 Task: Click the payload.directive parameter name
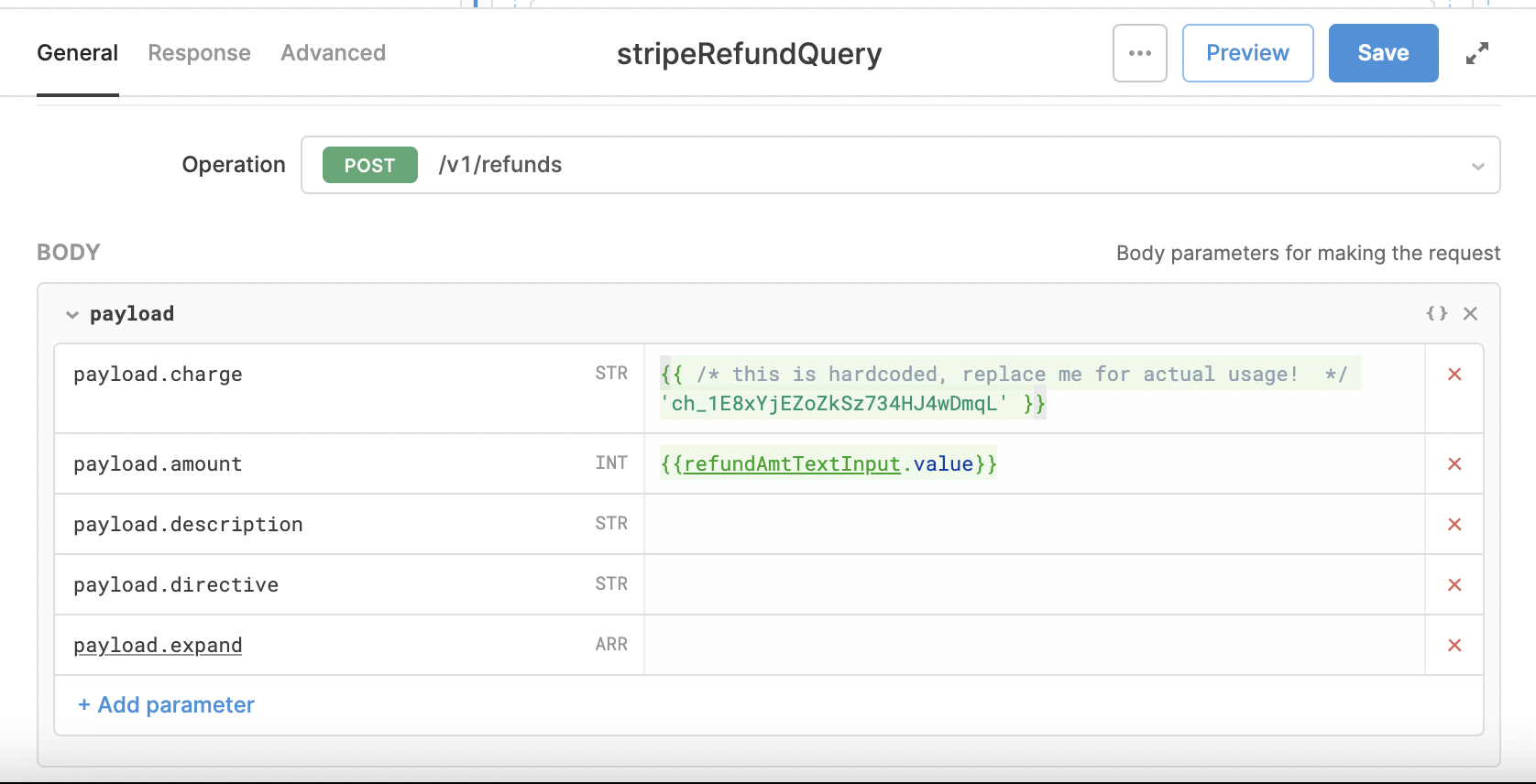(176, 584)
